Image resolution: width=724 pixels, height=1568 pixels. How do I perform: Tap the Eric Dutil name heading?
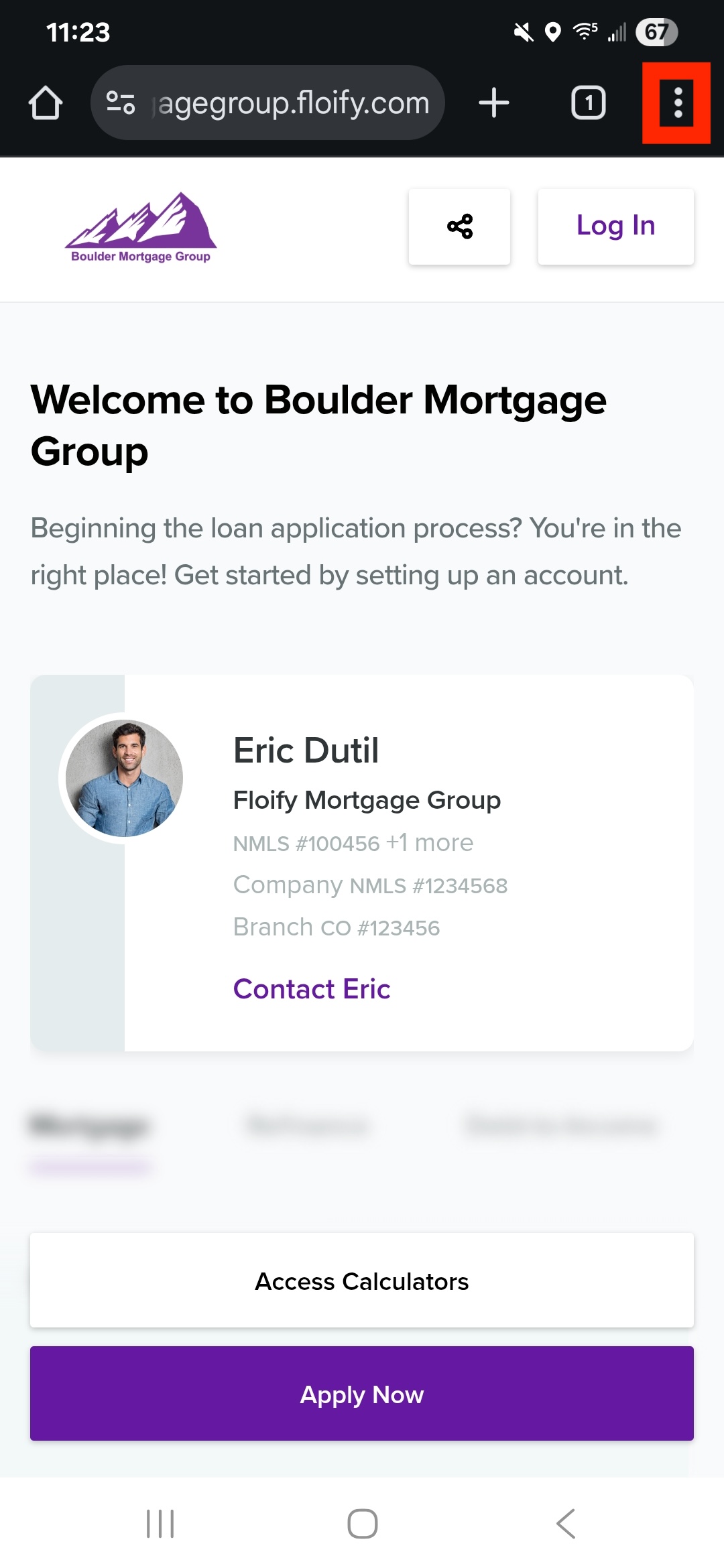(306, 750)
